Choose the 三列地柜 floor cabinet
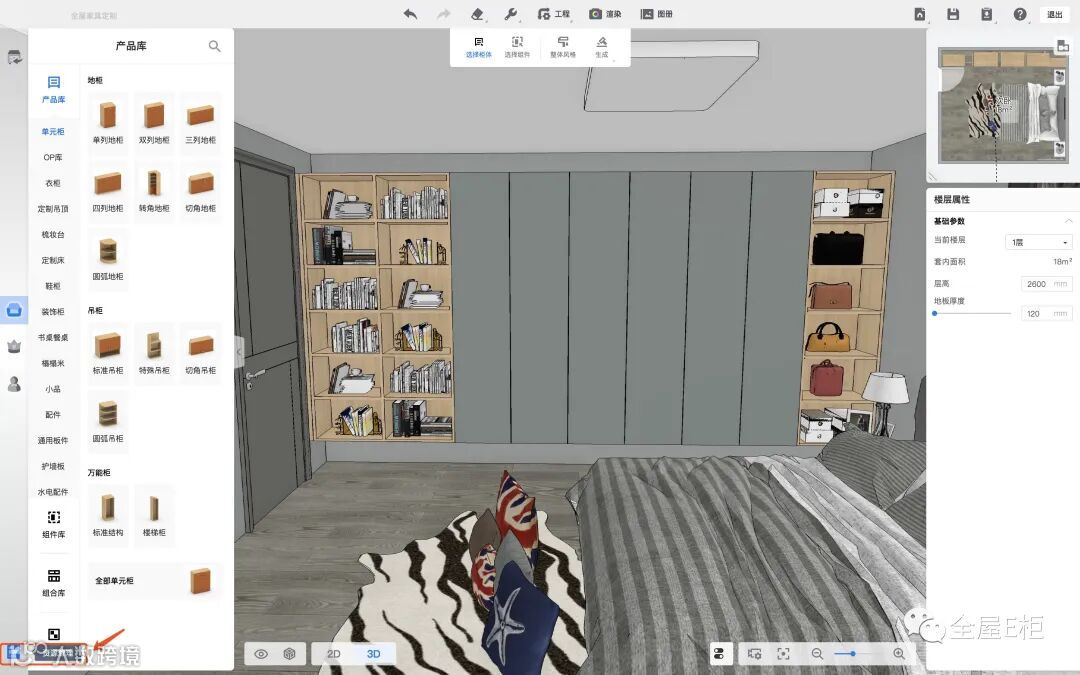The image size is (1080, 675). tap(200, 123)
